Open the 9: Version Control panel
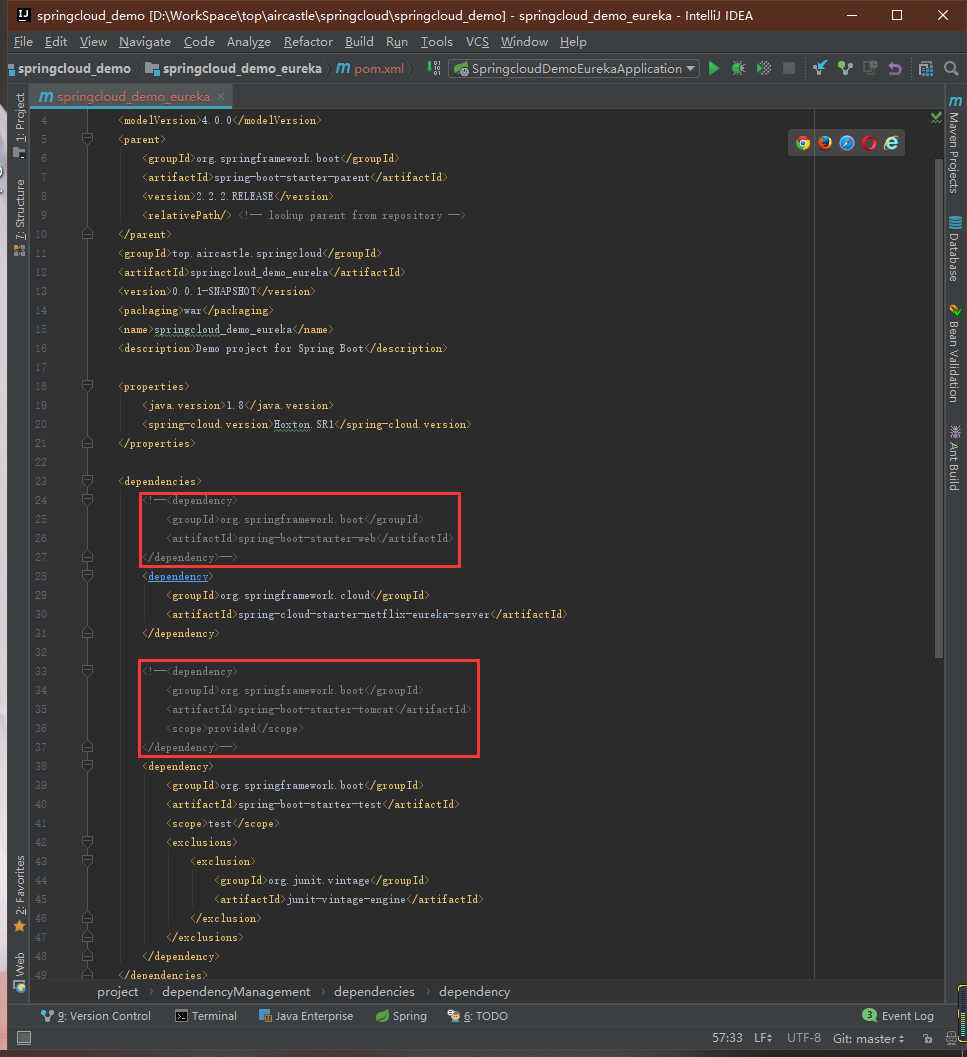 (x=96, y=1016)
